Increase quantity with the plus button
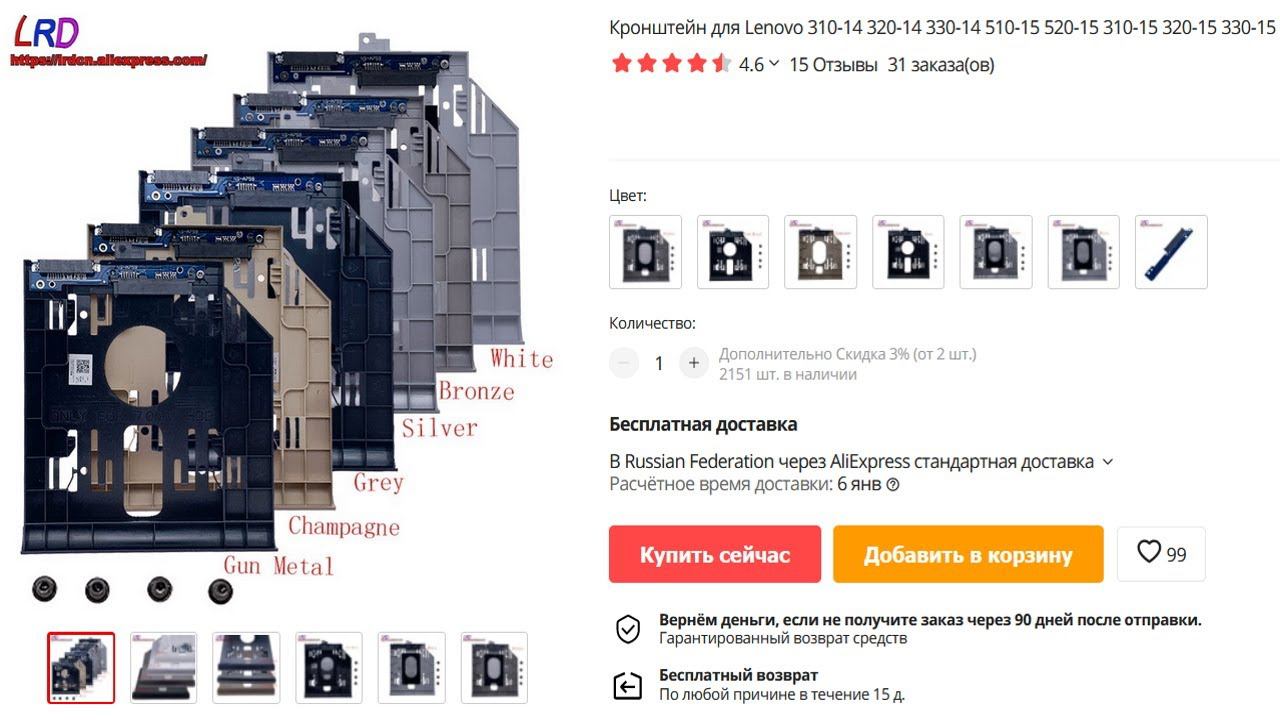This screenshot has width=1280, height=720. [x=693, y=363]
